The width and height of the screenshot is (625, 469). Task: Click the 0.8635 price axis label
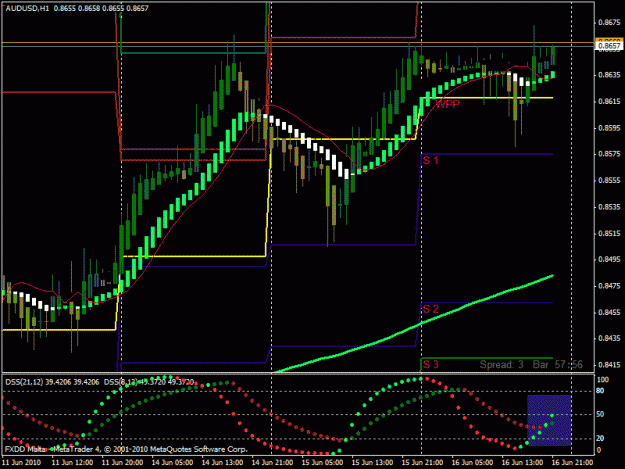coord(609,75)
